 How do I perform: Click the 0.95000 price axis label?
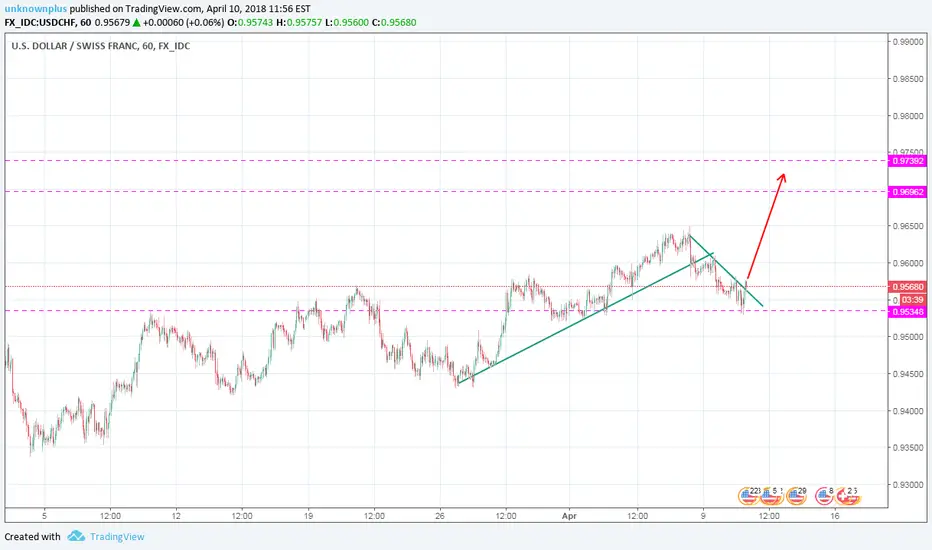(908, 337)
